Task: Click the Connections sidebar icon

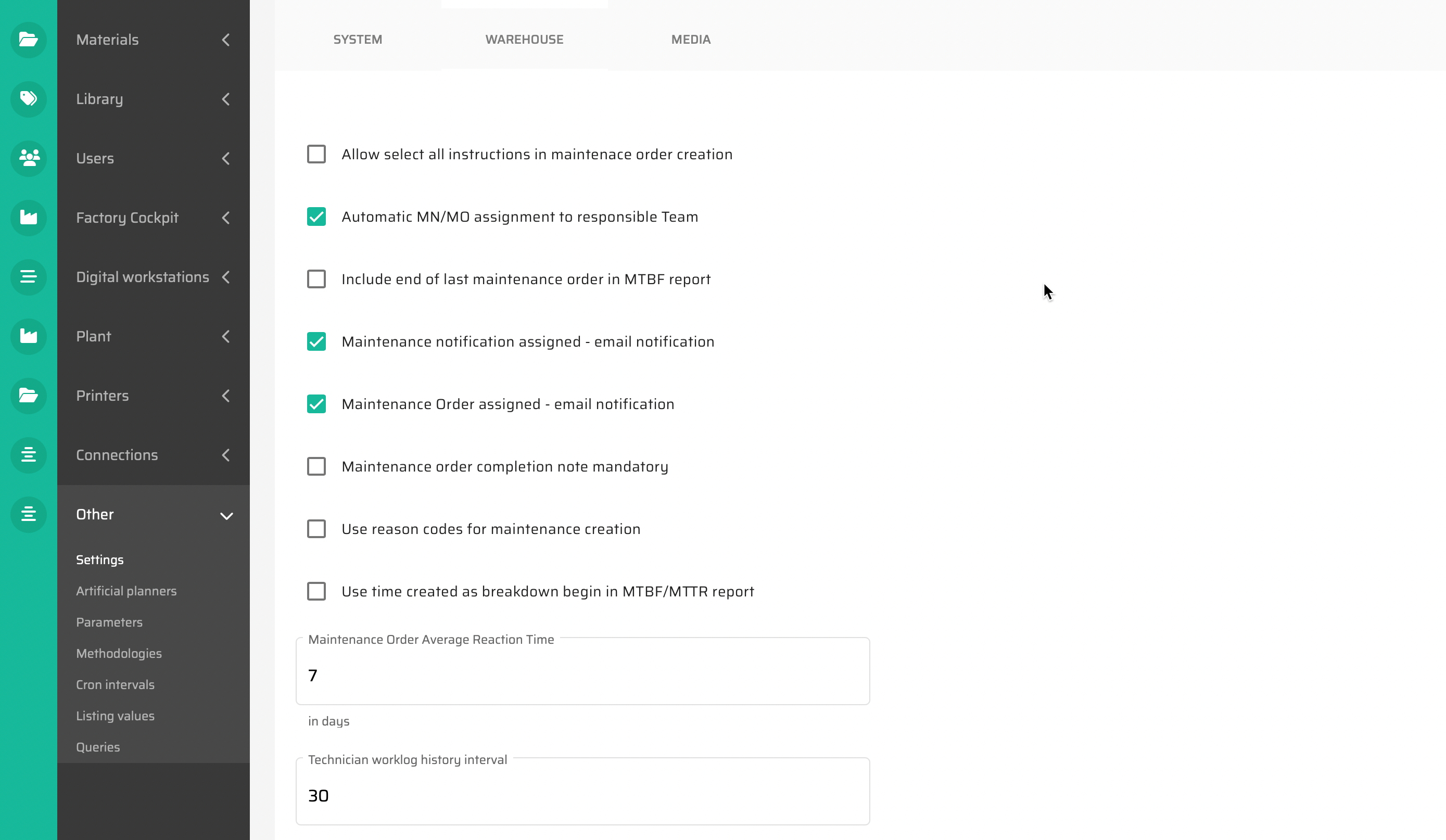Action: (x=28, y=455)
